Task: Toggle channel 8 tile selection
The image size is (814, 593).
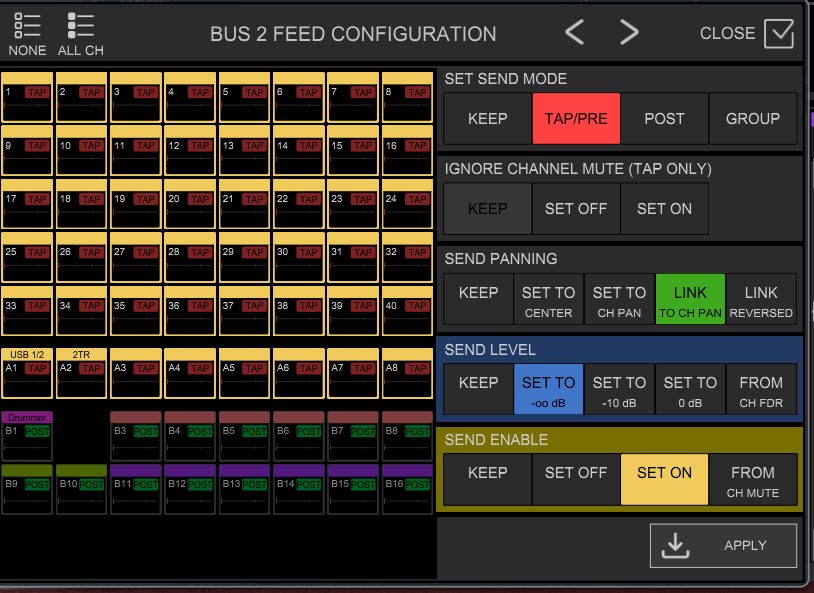Action: click(x=408, y=97)
